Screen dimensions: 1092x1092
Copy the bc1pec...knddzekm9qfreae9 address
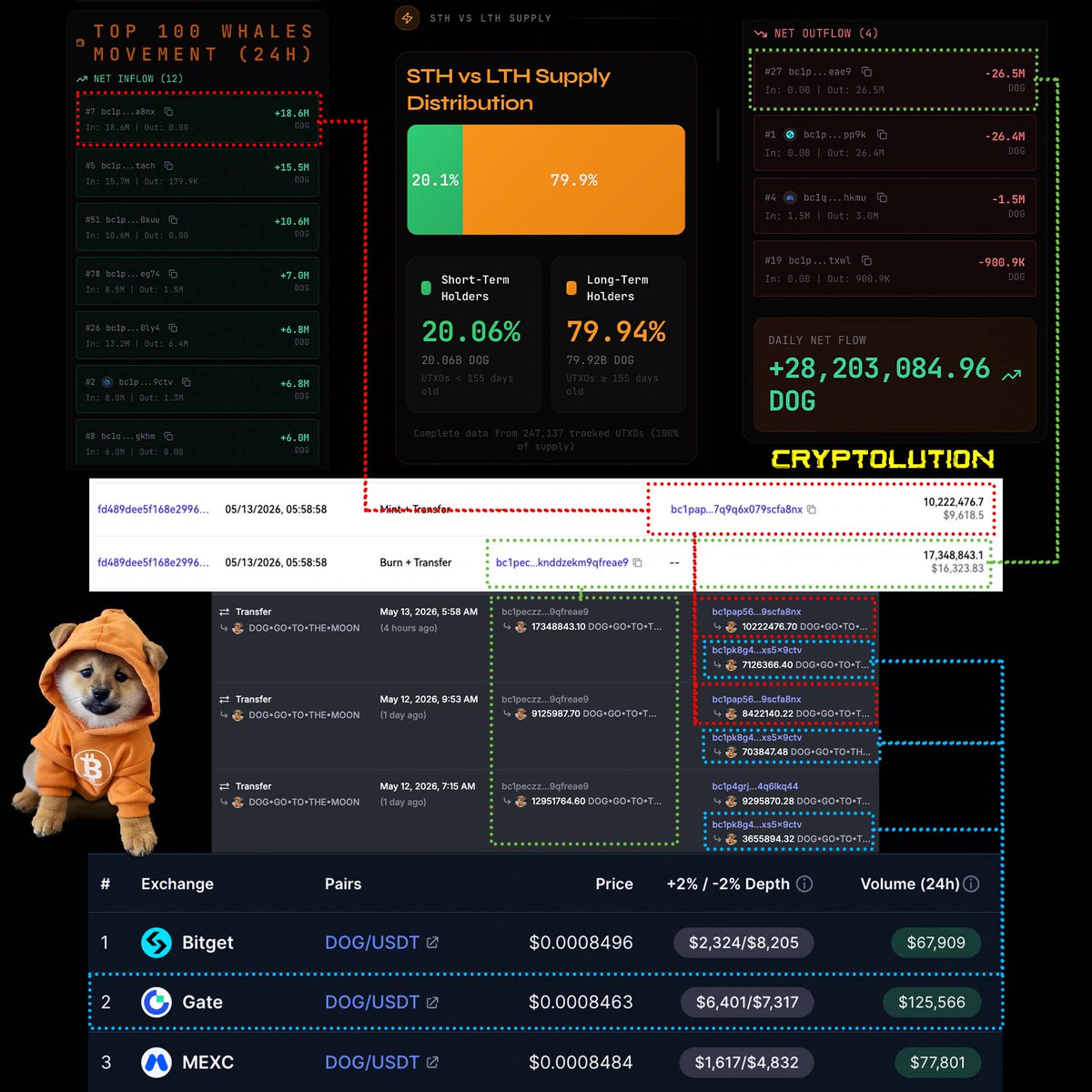point(638,562)
